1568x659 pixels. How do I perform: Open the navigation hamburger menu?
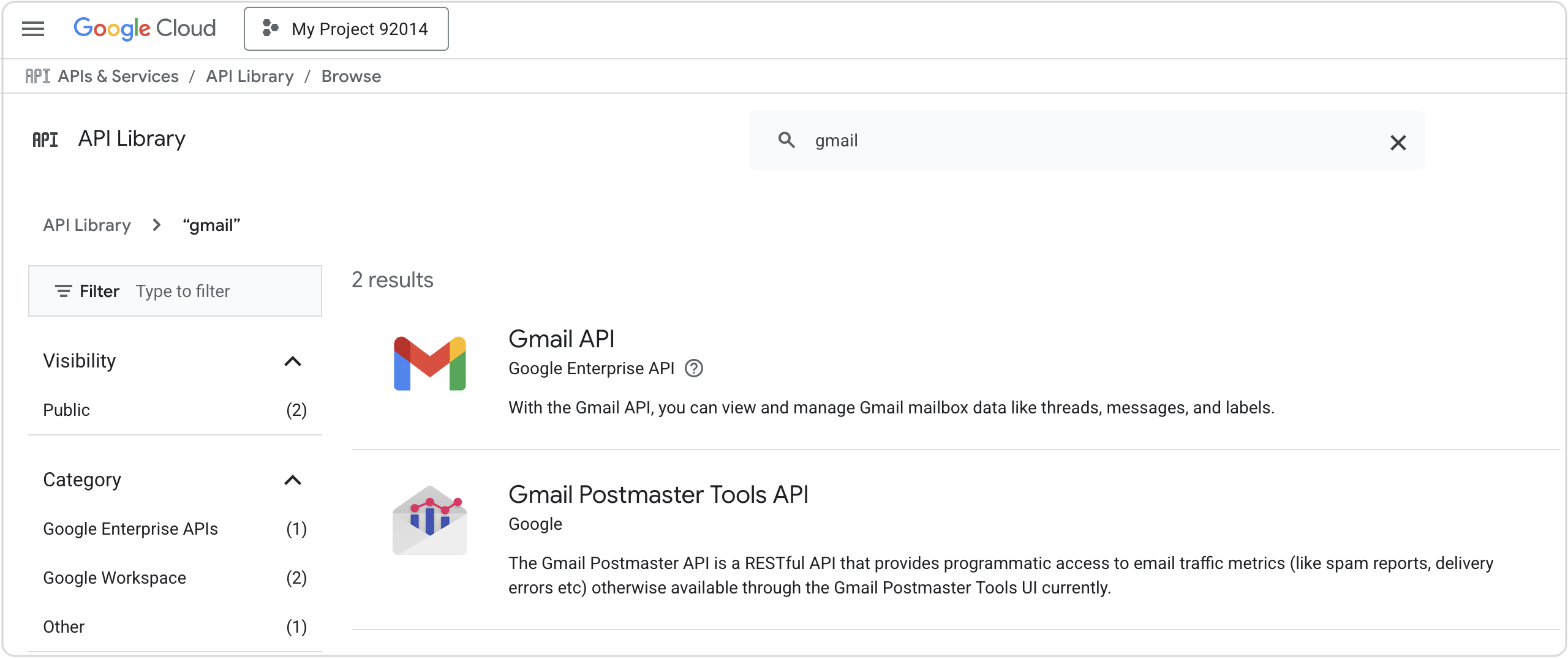pyautogui.click(x=32, y=28)
